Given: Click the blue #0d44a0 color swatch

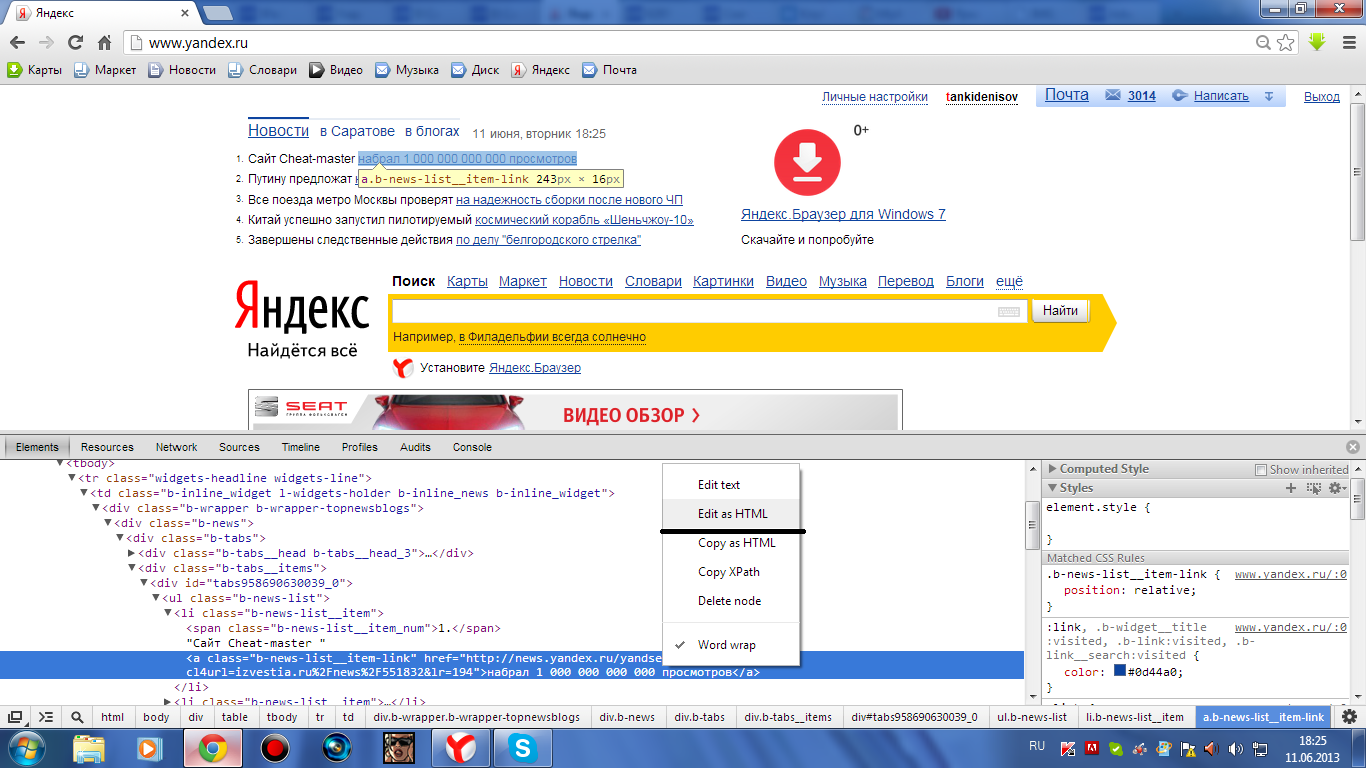Looking at the screenshot, I should [x=1119, y=672].
